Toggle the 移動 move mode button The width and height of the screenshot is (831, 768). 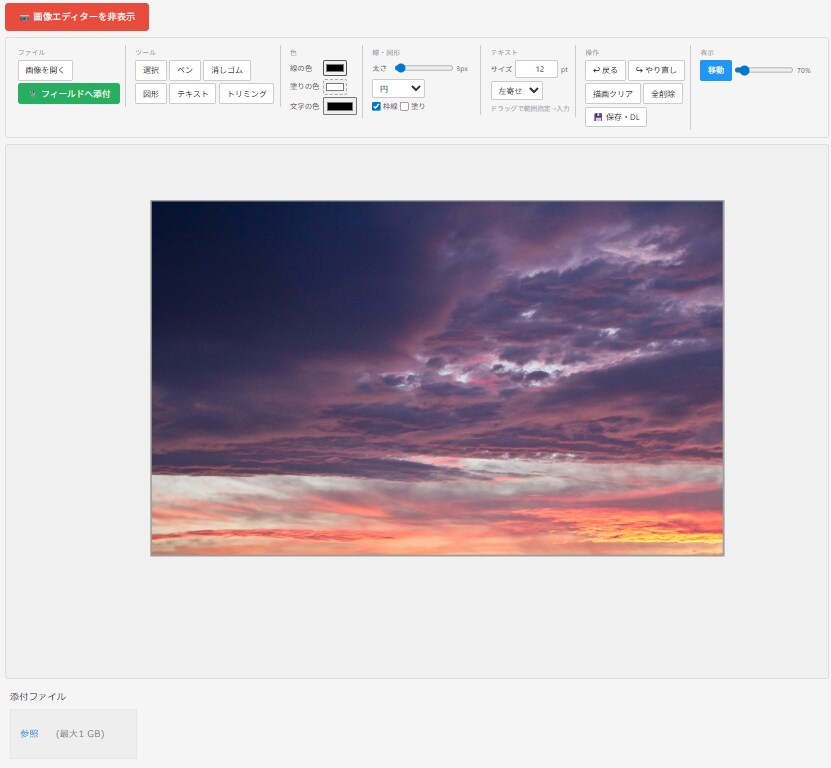coord(715,70)
